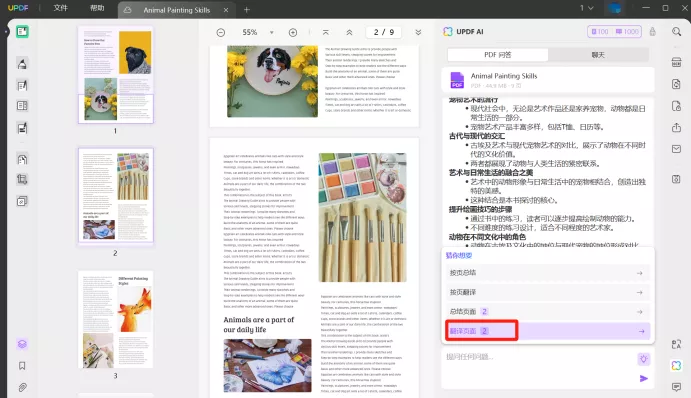
Task: Open the Search magnifier icon
Action: coord(676,32)
